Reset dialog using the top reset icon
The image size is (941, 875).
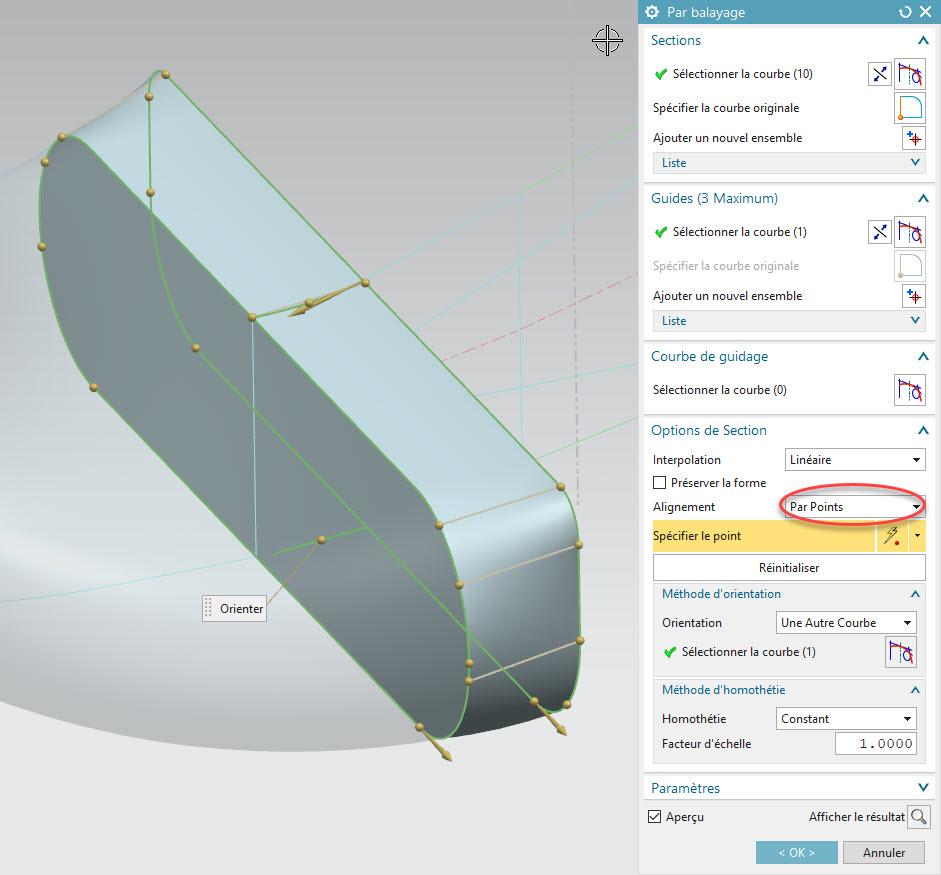905,12
